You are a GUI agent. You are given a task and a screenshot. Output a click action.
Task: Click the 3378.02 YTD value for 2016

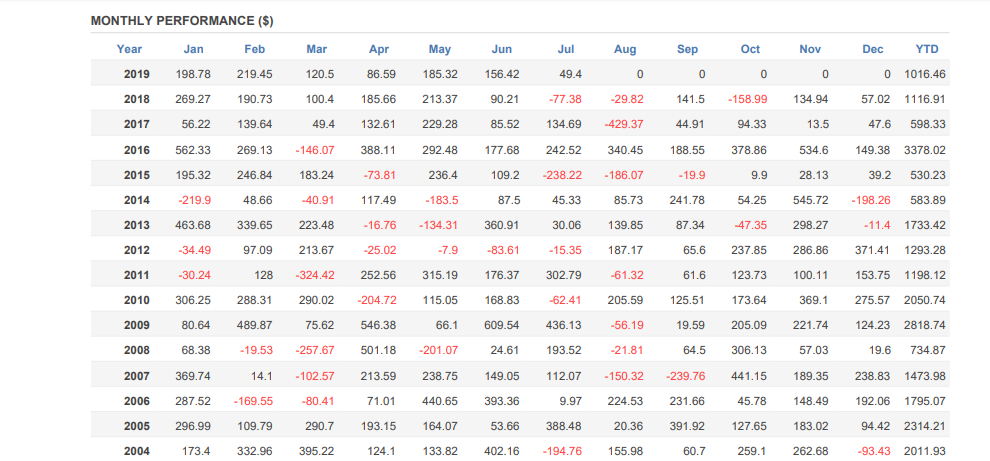pyautogui.click(x=924, y=150)
